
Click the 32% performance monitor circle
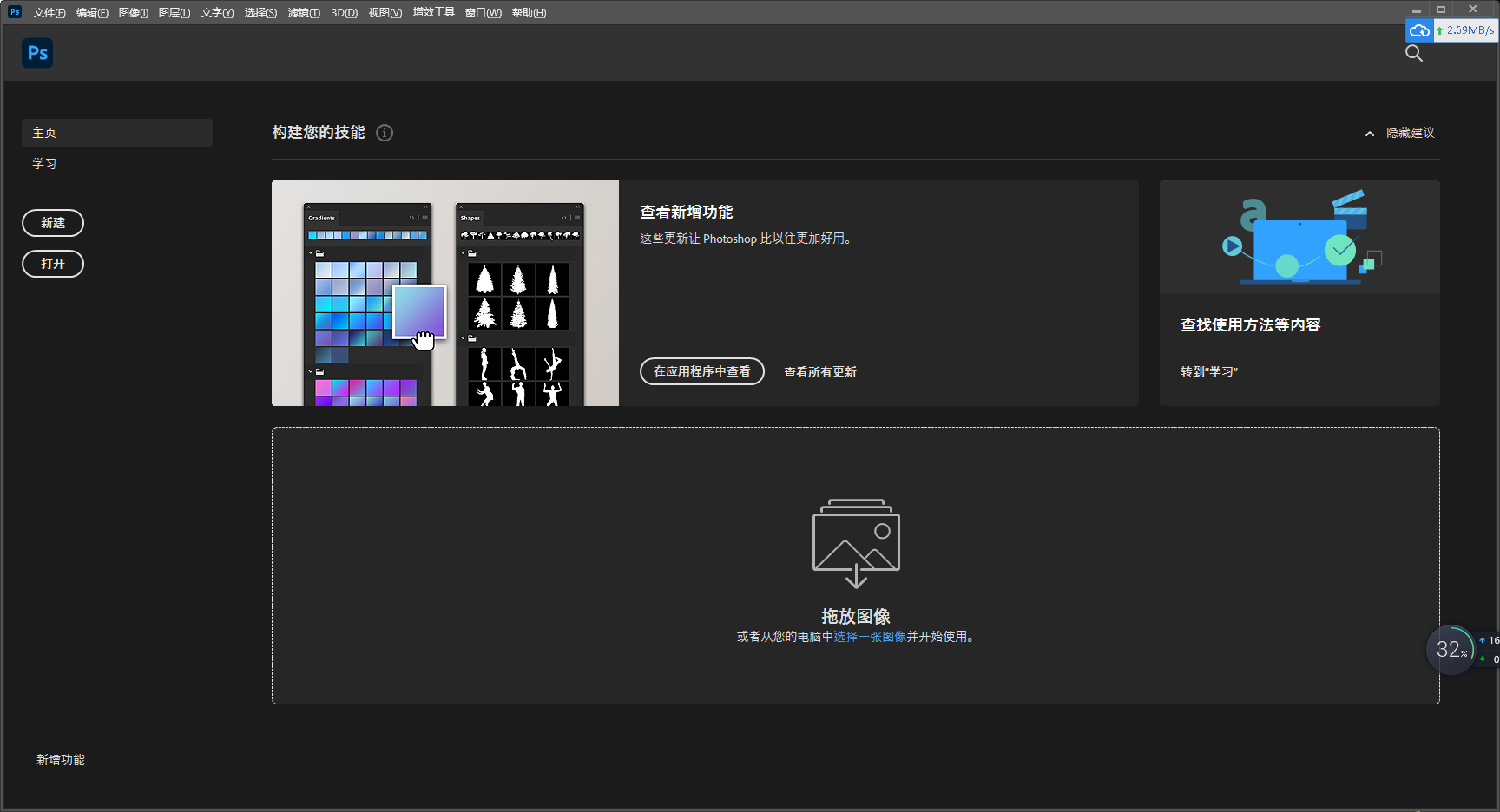1451,649
